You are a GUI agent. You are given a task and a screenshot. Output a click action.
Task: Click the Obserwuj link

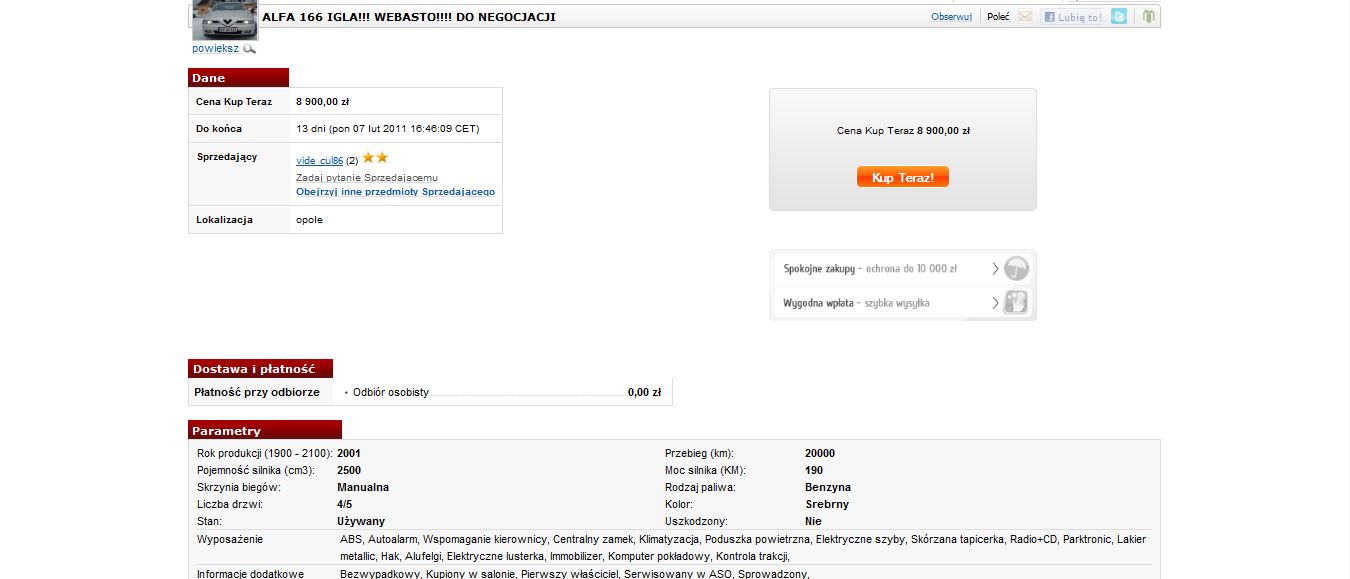(951, 17)
